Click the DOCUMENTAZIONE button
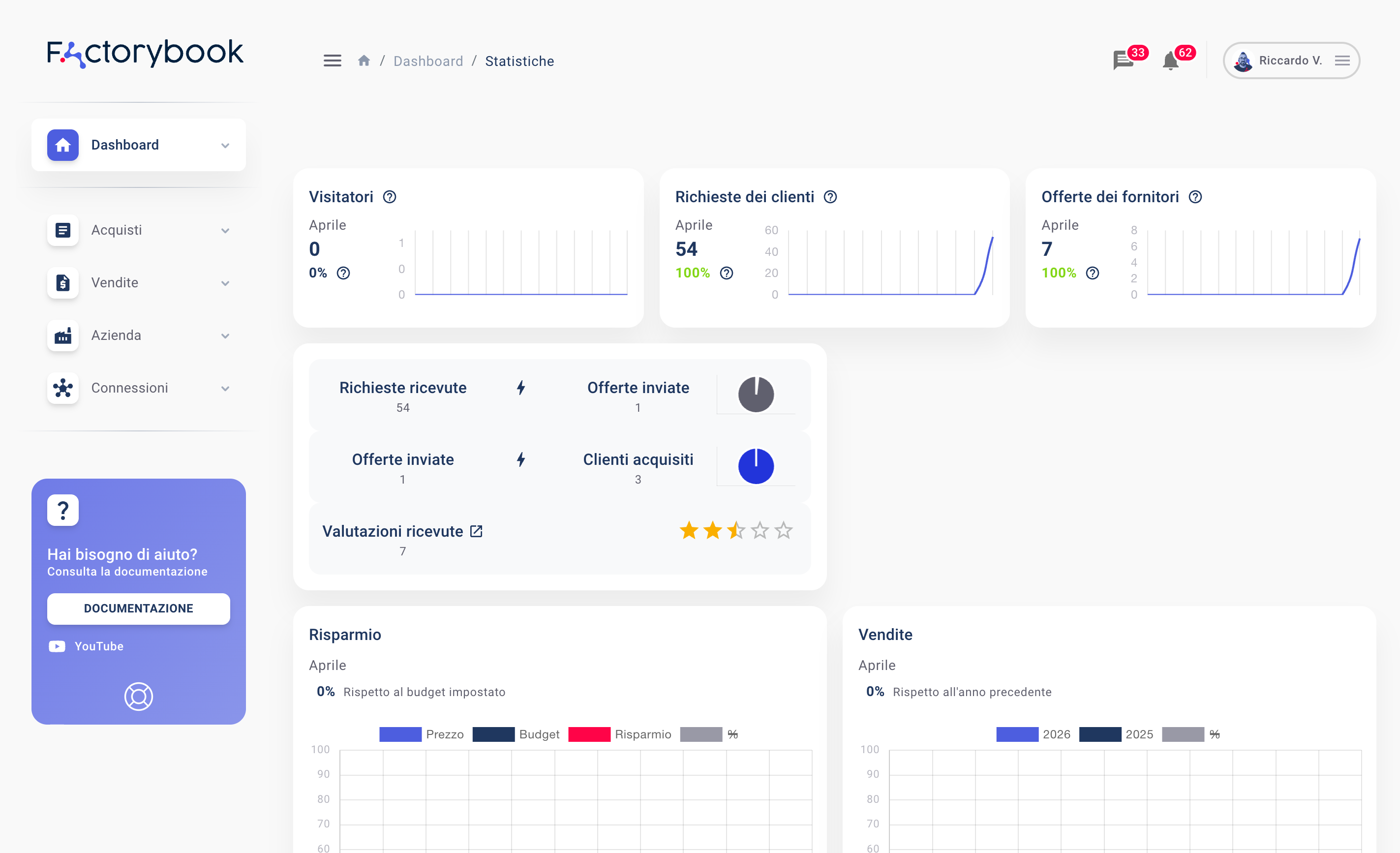Screen dimensions: 1400x853 pos(139,609)
